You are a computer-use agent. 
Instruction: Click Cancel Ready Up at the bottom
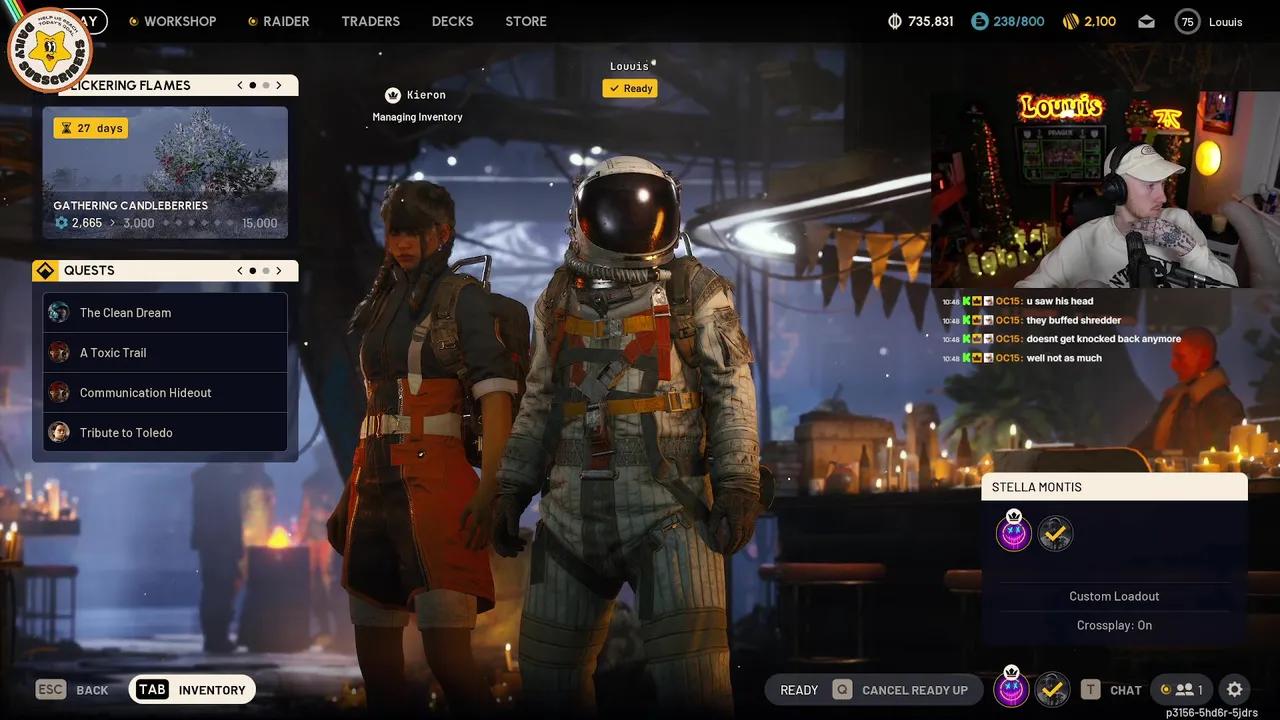click(x=916, y=689)
